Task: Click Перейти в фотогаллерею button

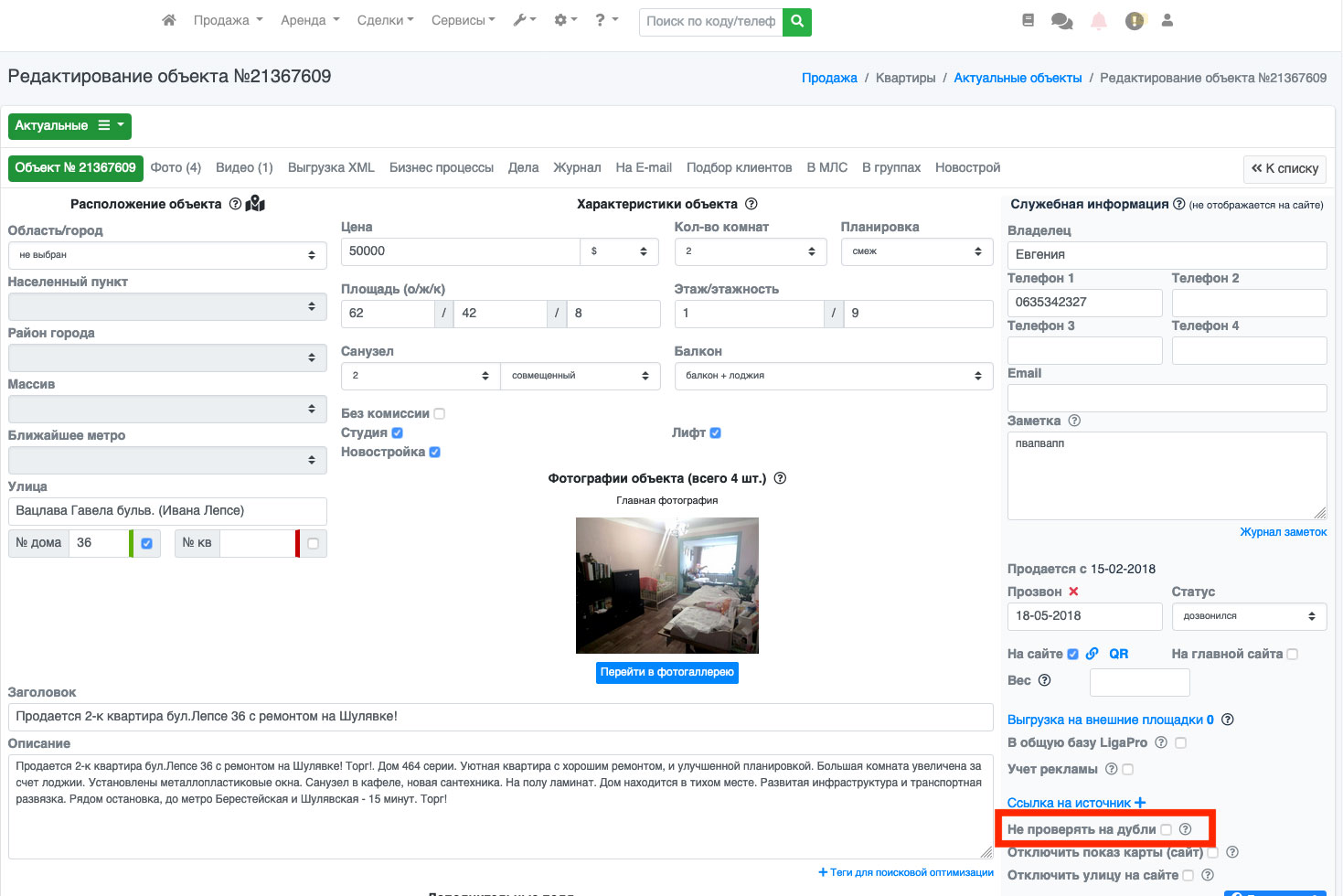Action: 667,672
